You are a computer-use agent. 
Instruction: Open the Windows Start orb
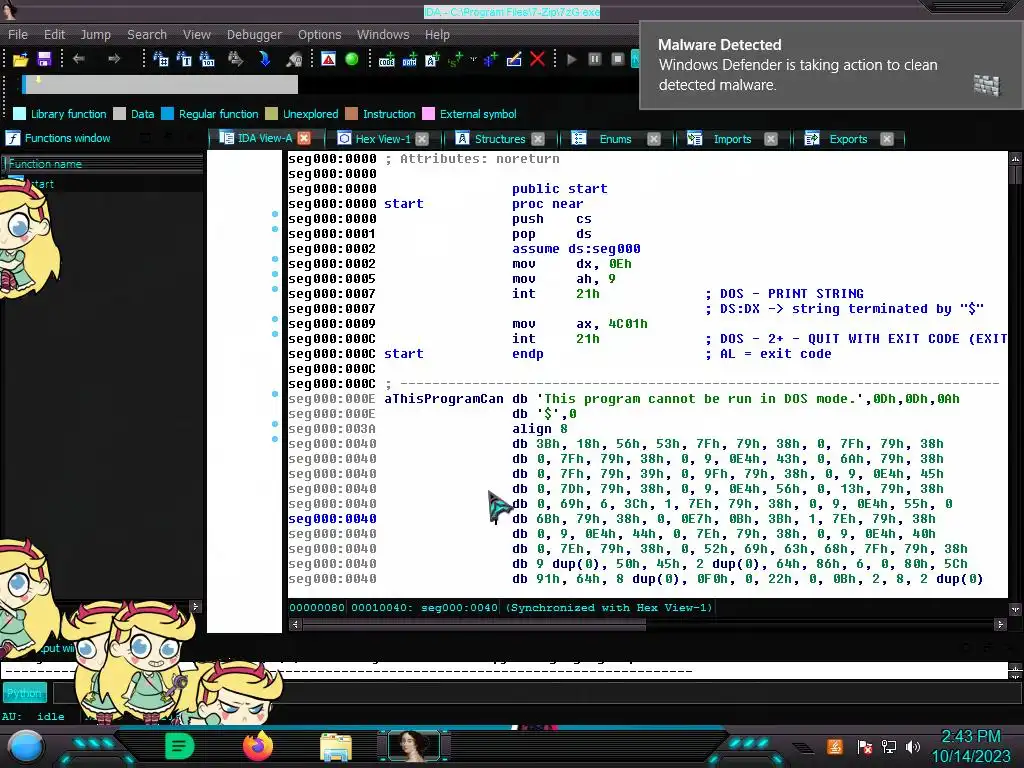coord(25,748)
